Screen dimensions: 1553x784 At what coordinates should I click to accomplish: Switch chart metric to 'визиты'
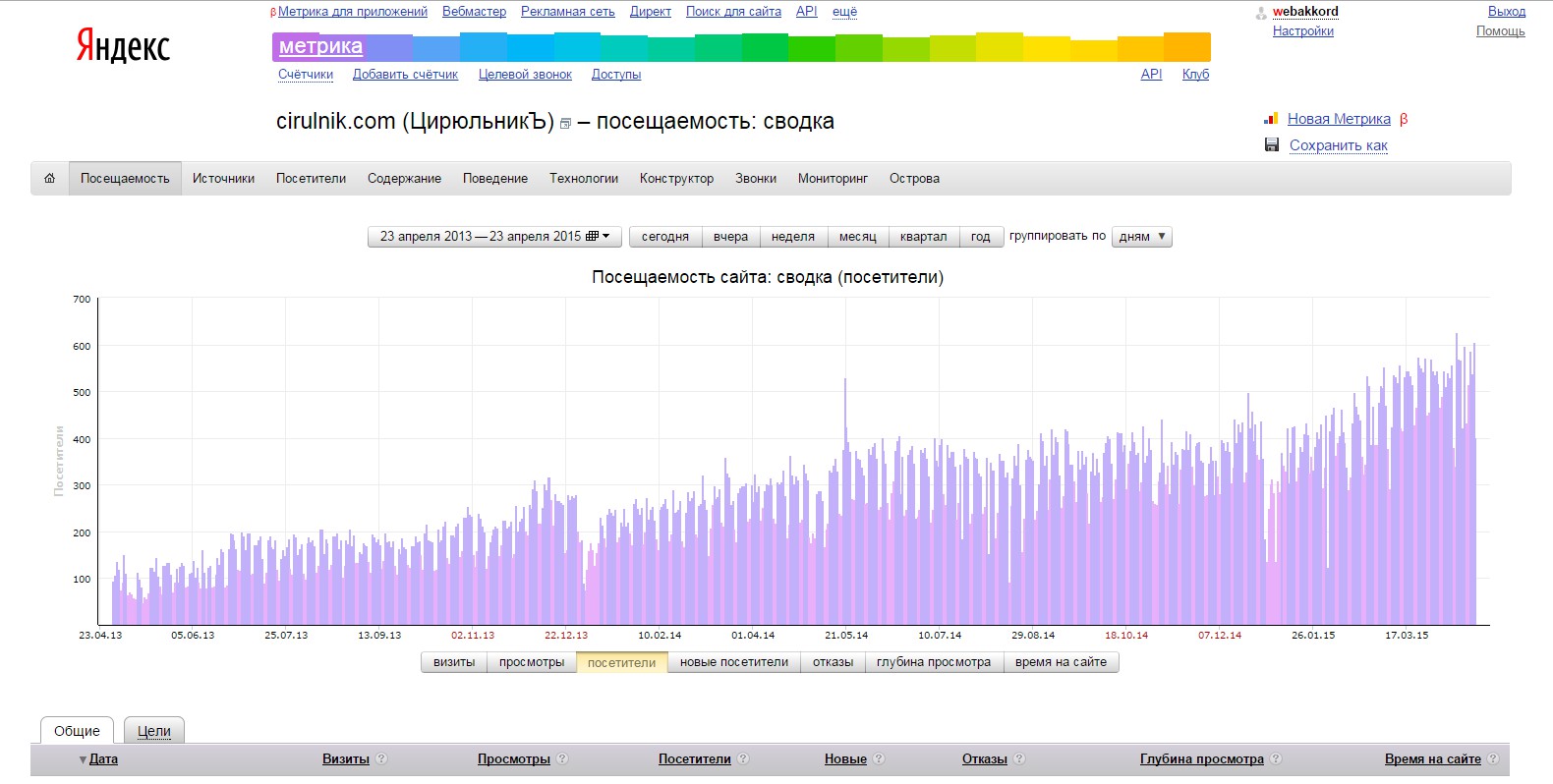(454, 662)
